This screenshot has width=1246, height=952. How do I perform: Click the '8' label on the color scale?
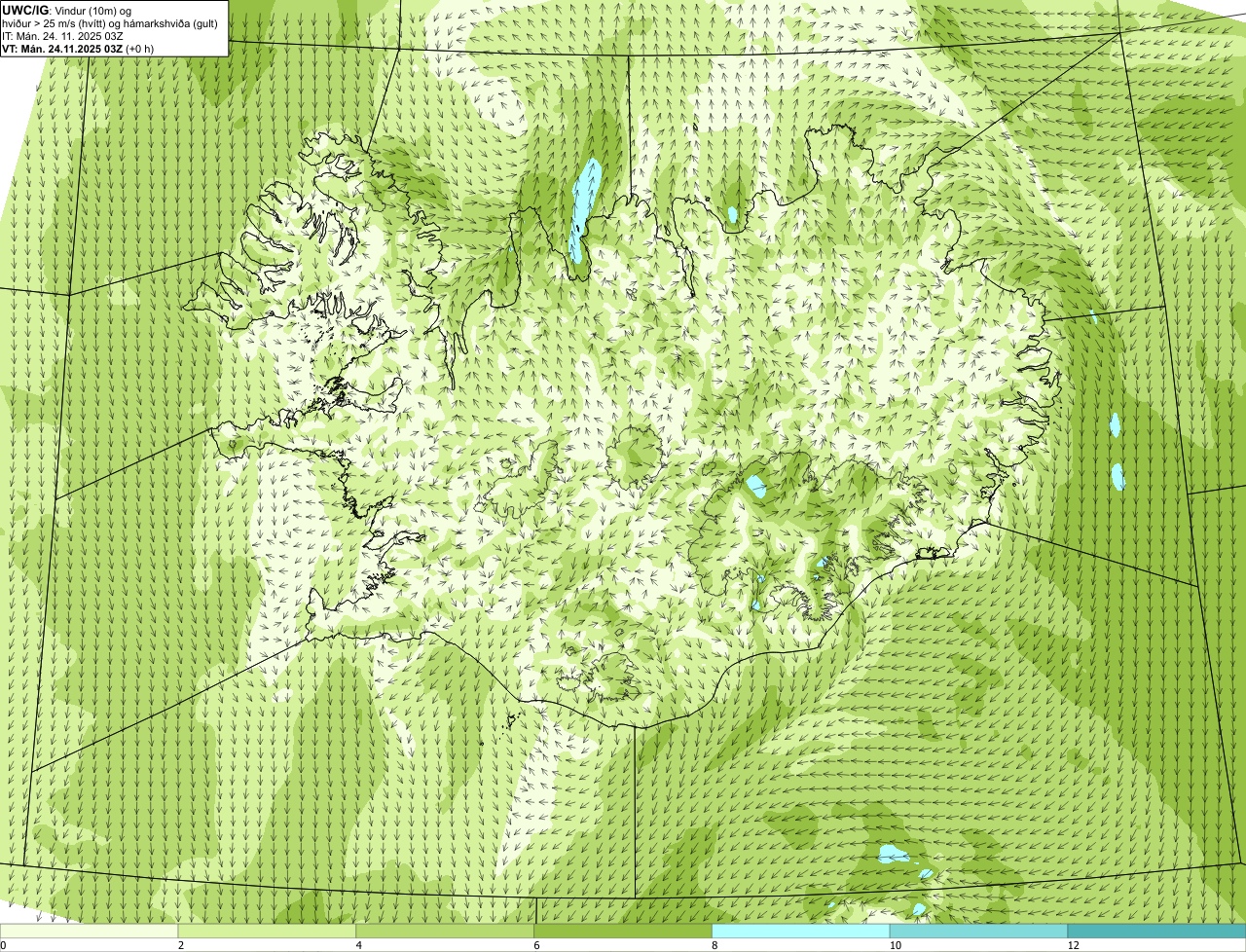click(x=715, y=945)
